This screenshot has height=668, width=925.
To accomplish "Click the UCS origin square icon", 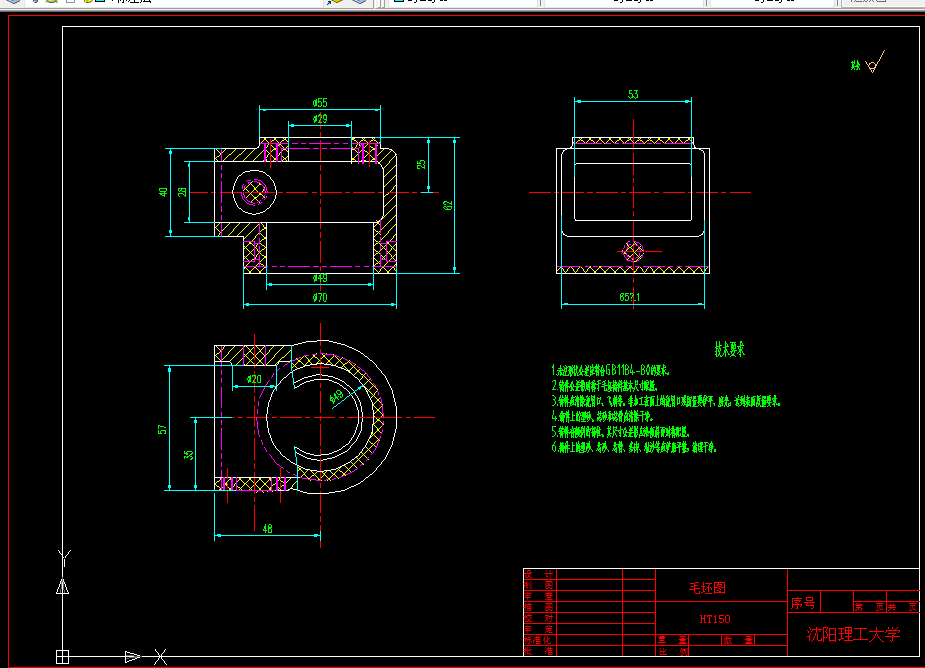I will (x=63, y=657).
